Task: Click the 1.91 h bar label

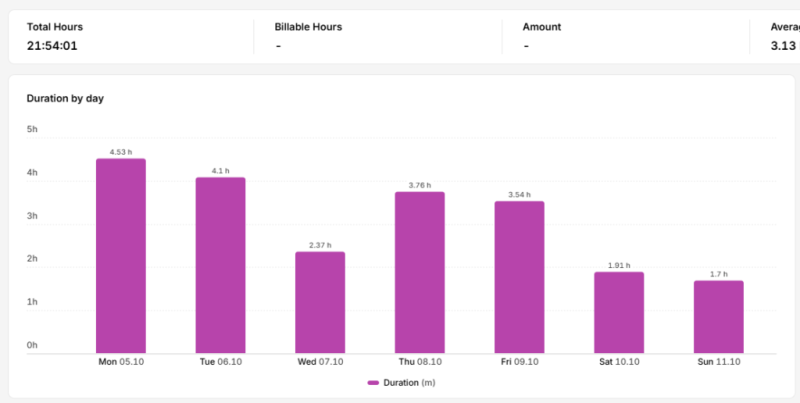Action: (x=619, y=265)
